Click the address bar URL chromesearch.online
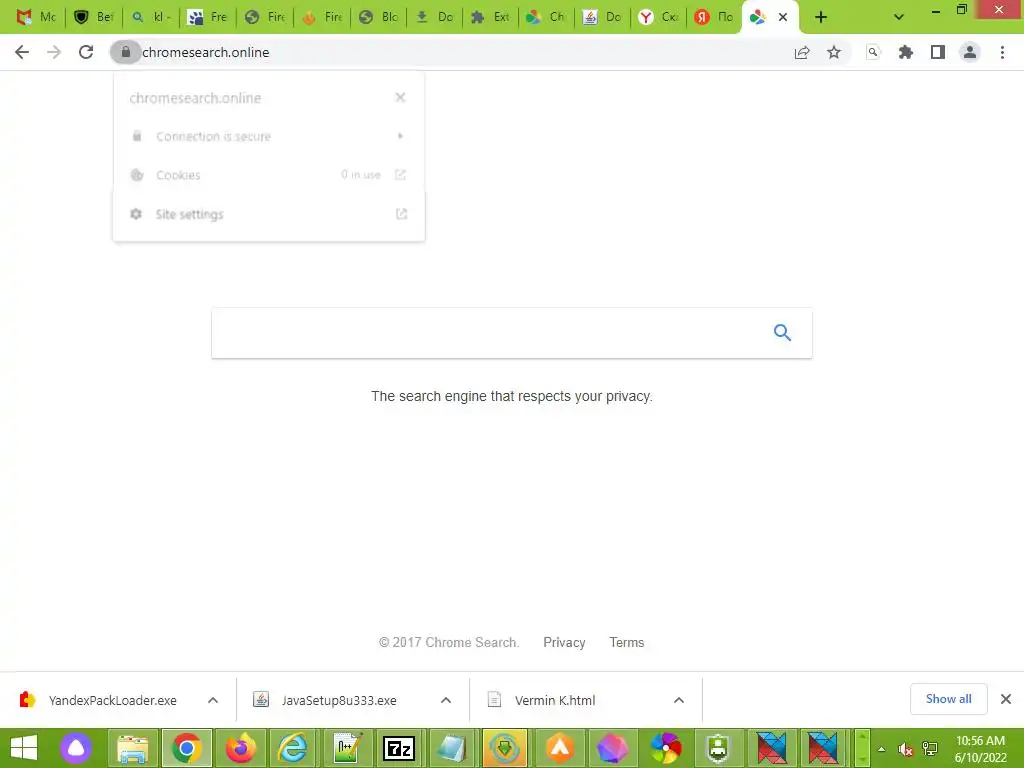 point(206,52)
